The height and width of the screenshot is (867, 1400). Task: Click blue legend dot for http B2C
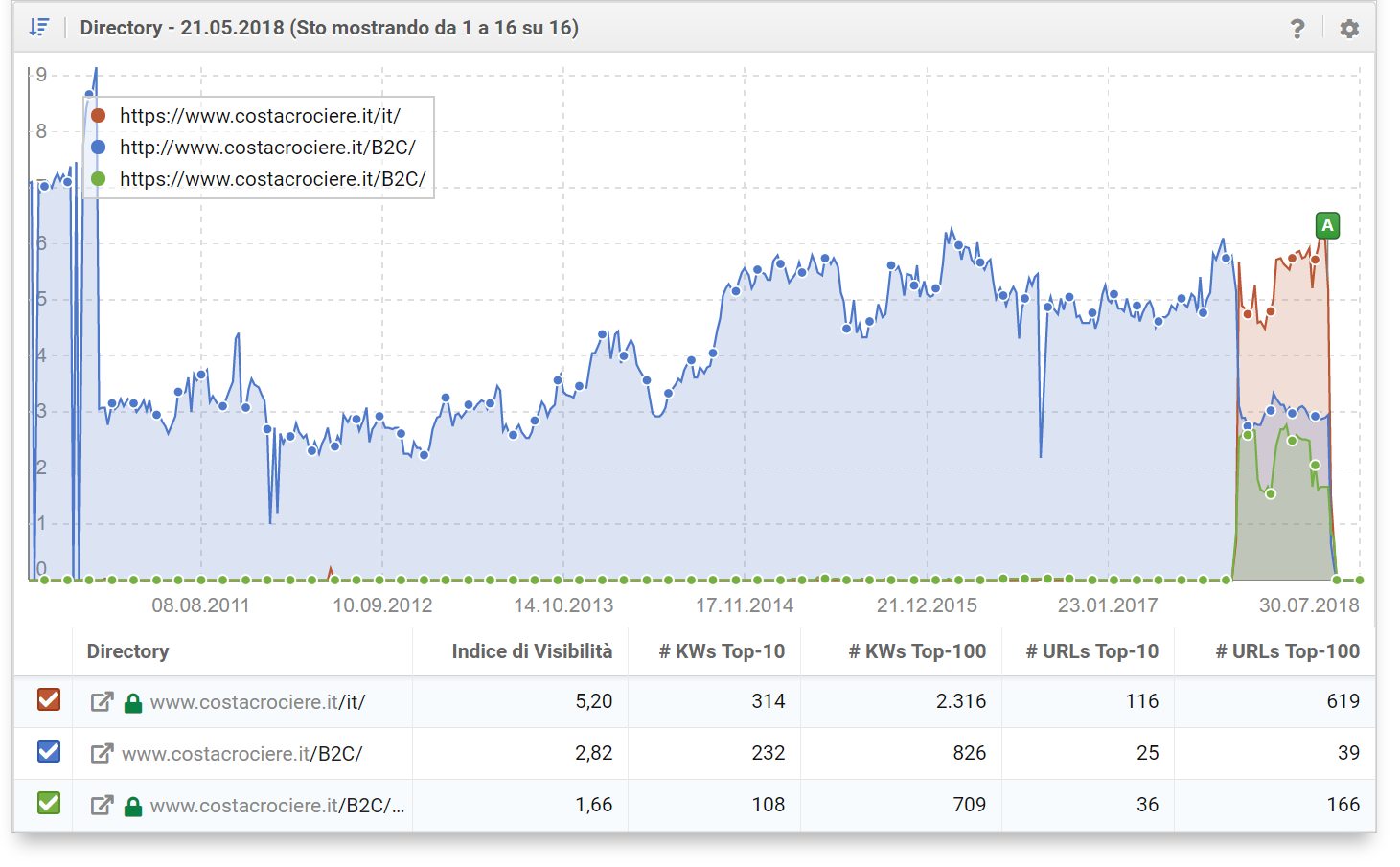coord(98,148)
